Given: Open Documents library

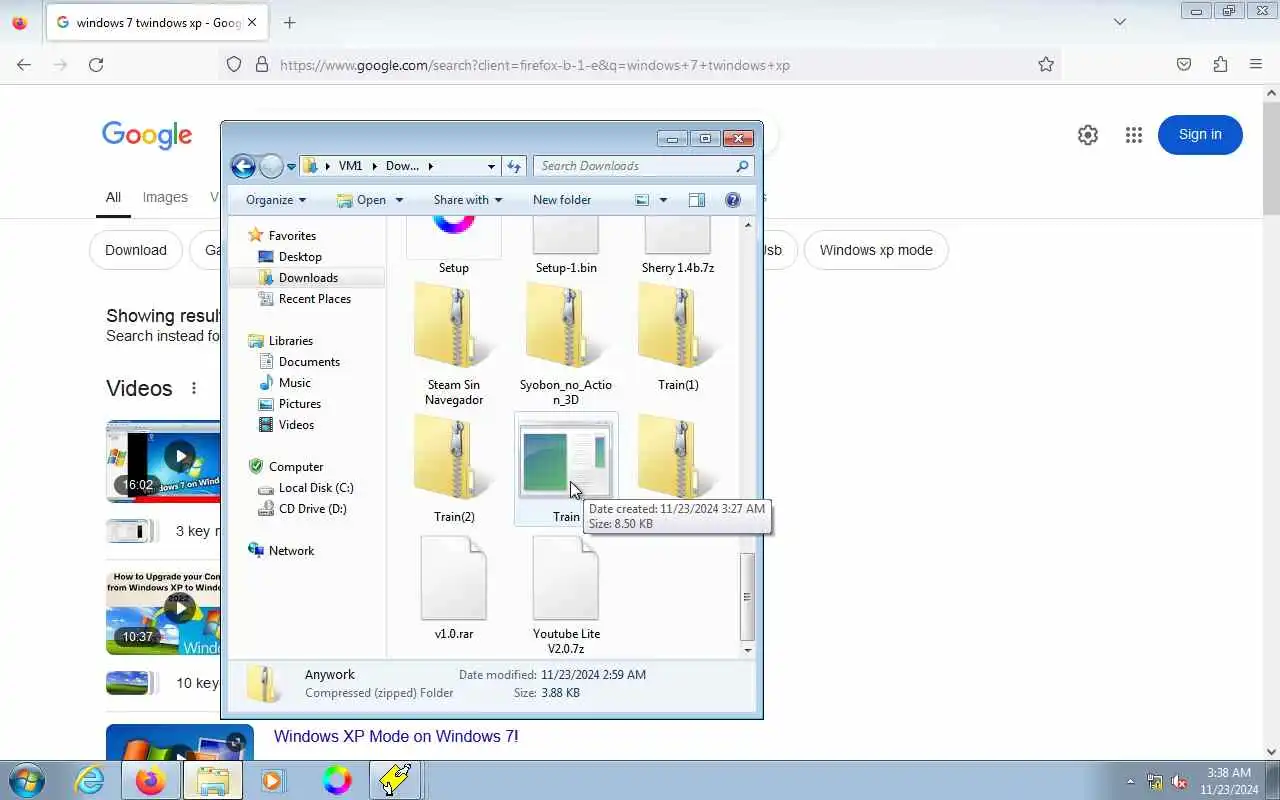Looking at the screenshot, I should click(x=309, y=362).
